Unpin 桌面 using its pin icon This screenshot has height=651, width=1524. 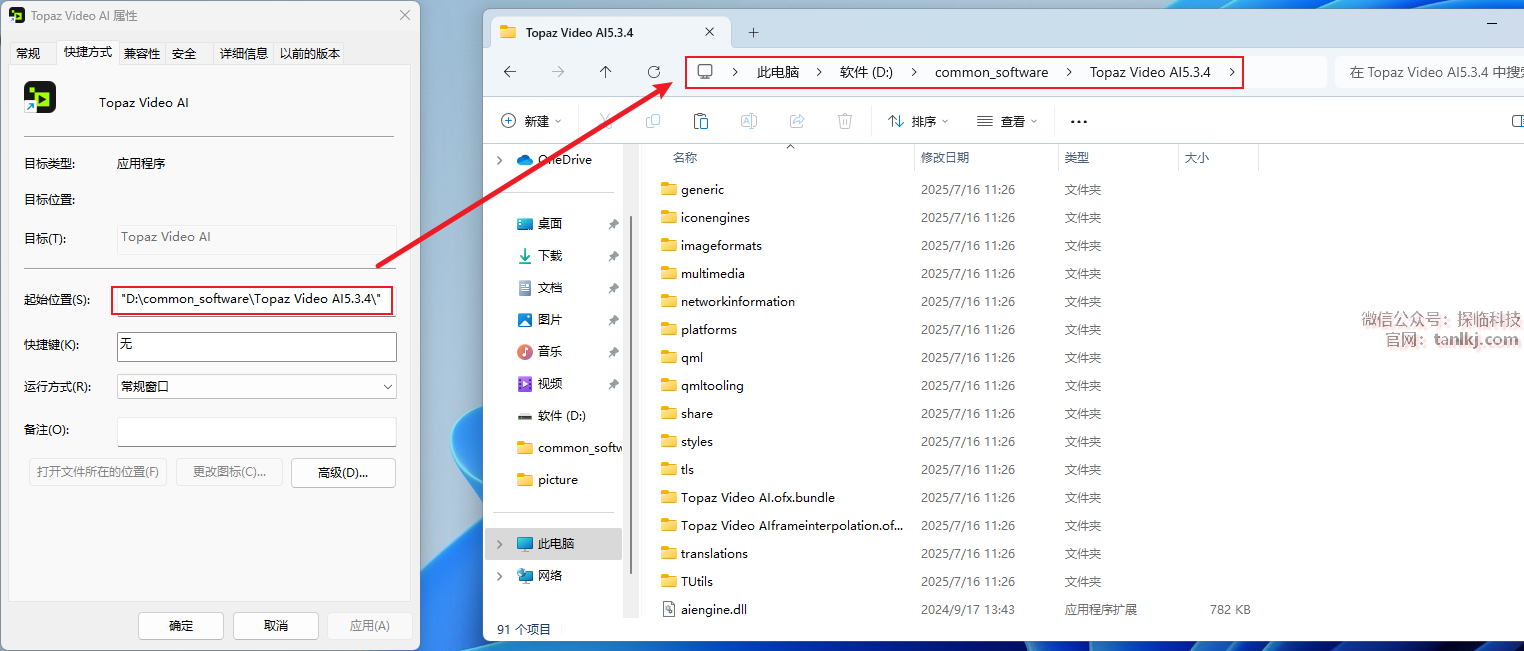click(x=613, y=224)
